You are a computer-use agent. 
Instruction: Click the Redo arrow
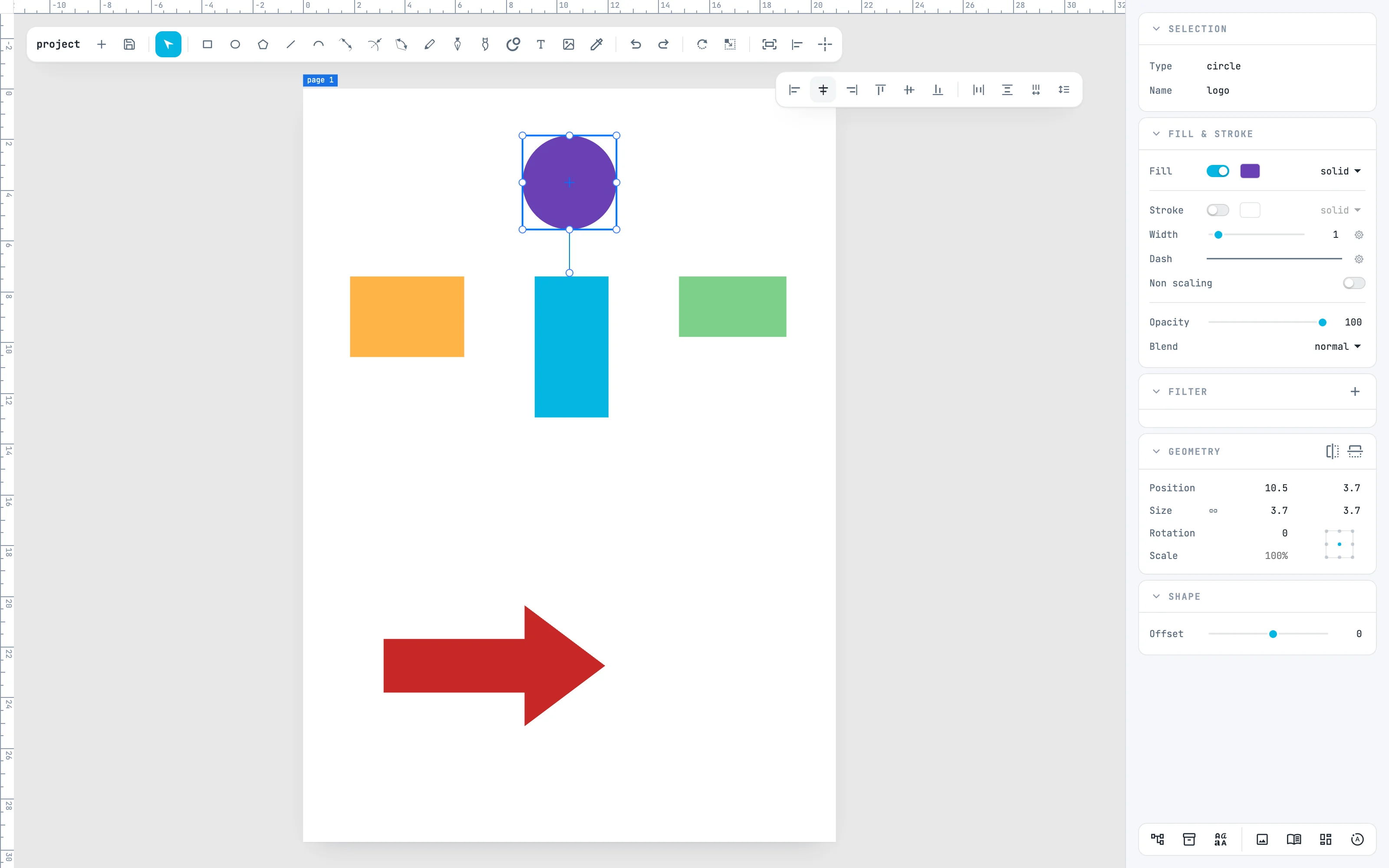[664, 44]
